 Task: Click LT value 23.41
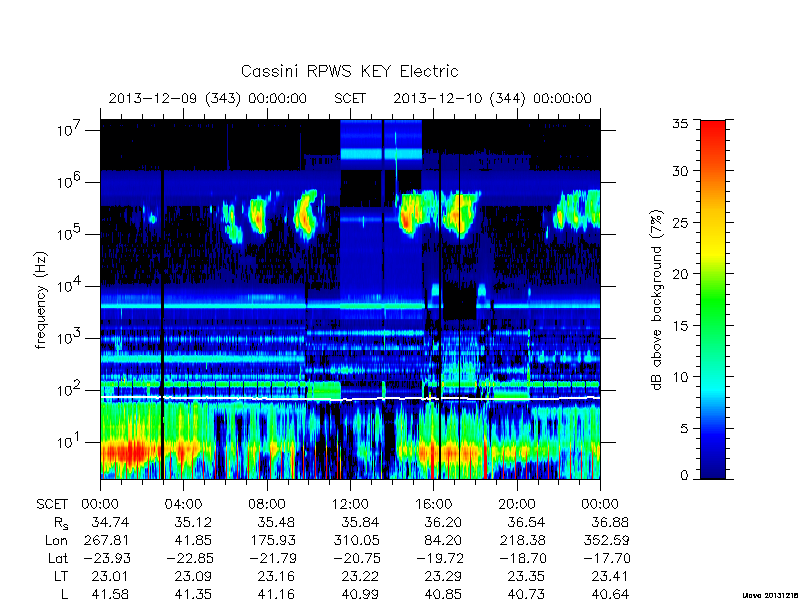point(610,577)
